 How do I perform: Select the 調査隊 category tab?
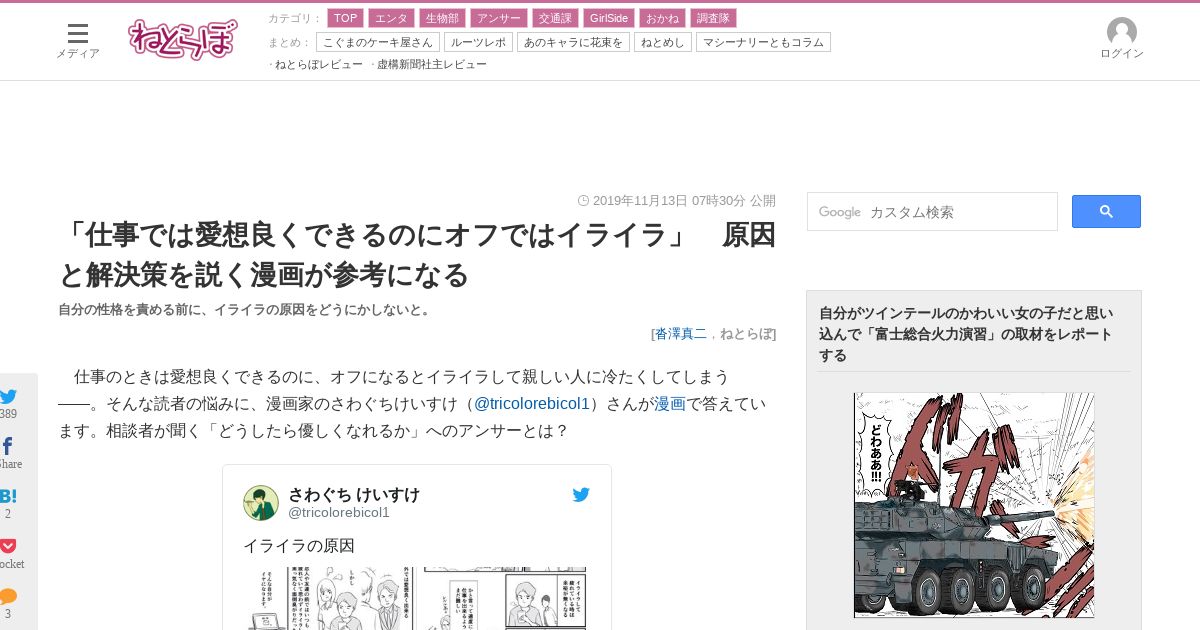click(713, 18)
